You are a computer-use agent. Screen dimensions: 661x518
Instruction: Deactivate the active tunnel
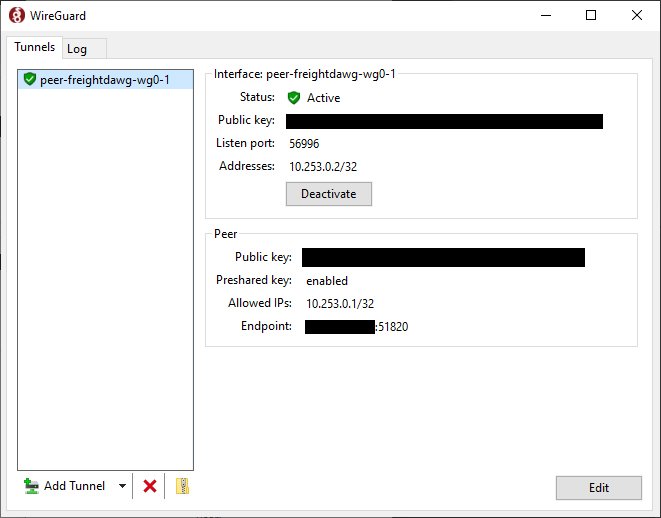(x=329, y=194)
